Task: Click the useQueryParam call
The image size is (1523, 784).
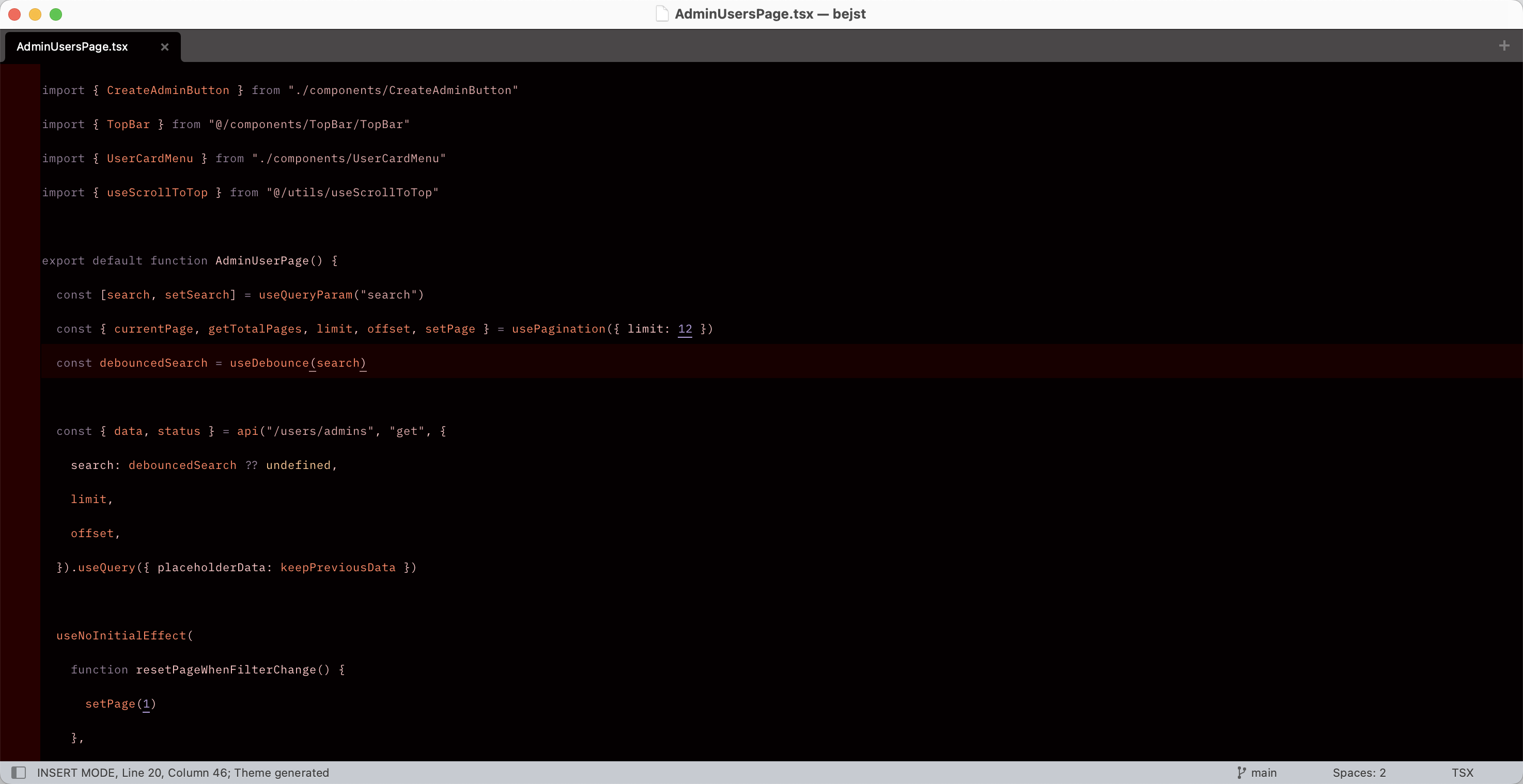Action: tap(306, 294)
